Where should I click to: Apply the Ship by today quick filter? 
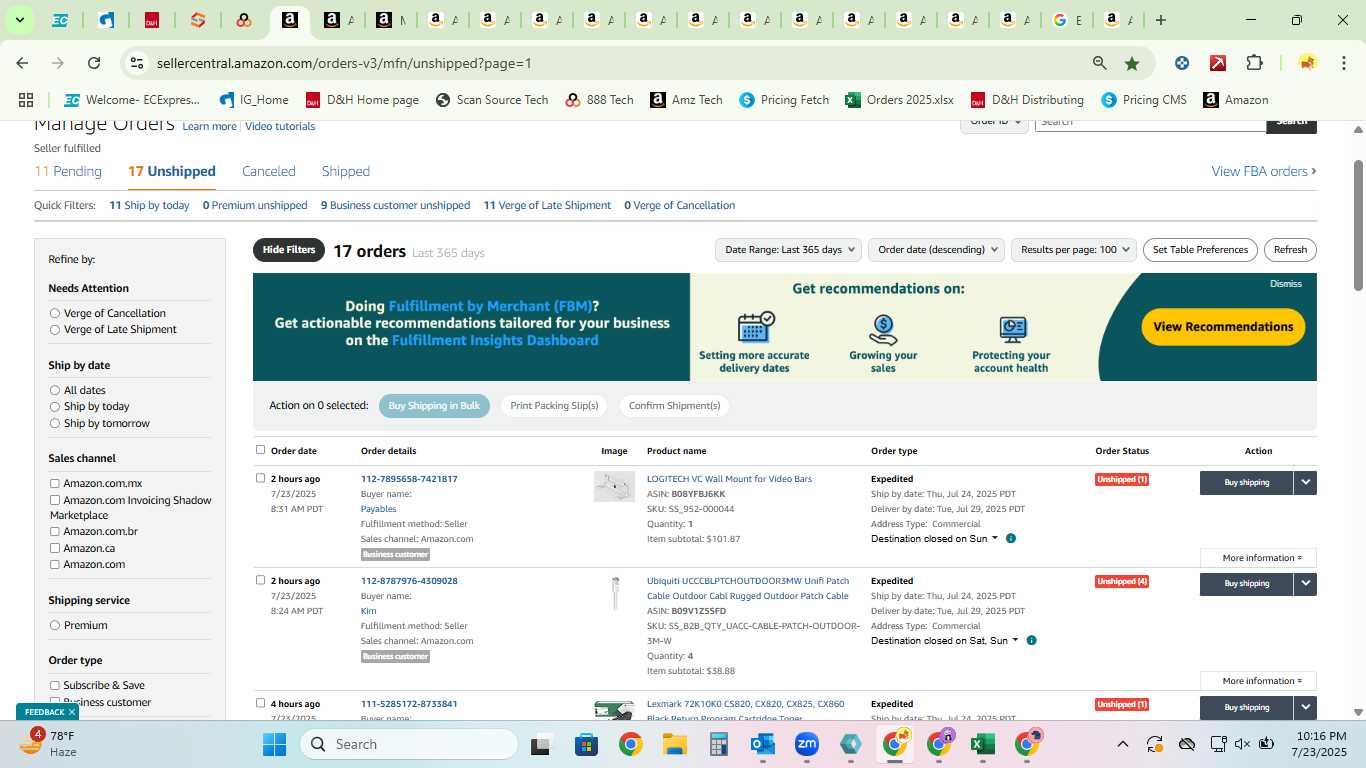click(149, 205)
